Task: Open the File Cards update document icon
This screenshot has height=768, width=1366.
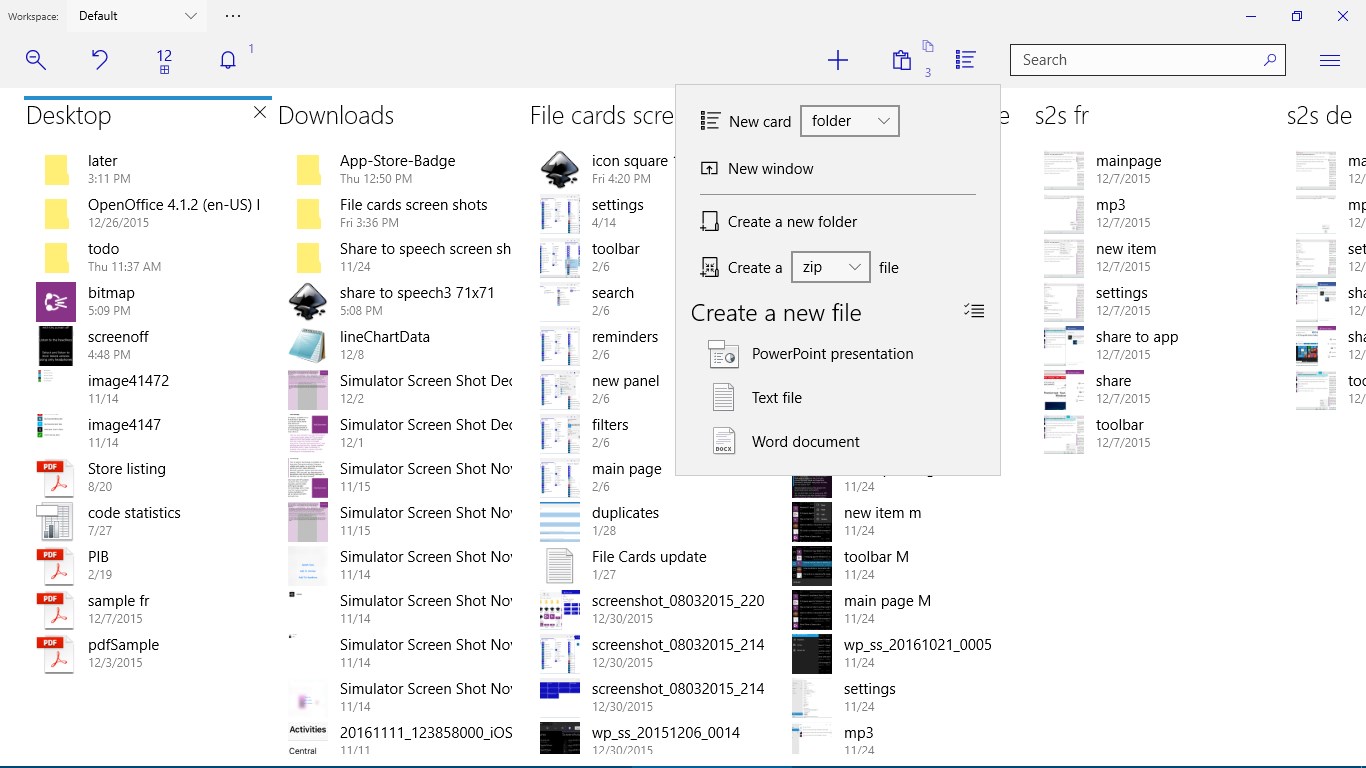Action: pos(560,566)
